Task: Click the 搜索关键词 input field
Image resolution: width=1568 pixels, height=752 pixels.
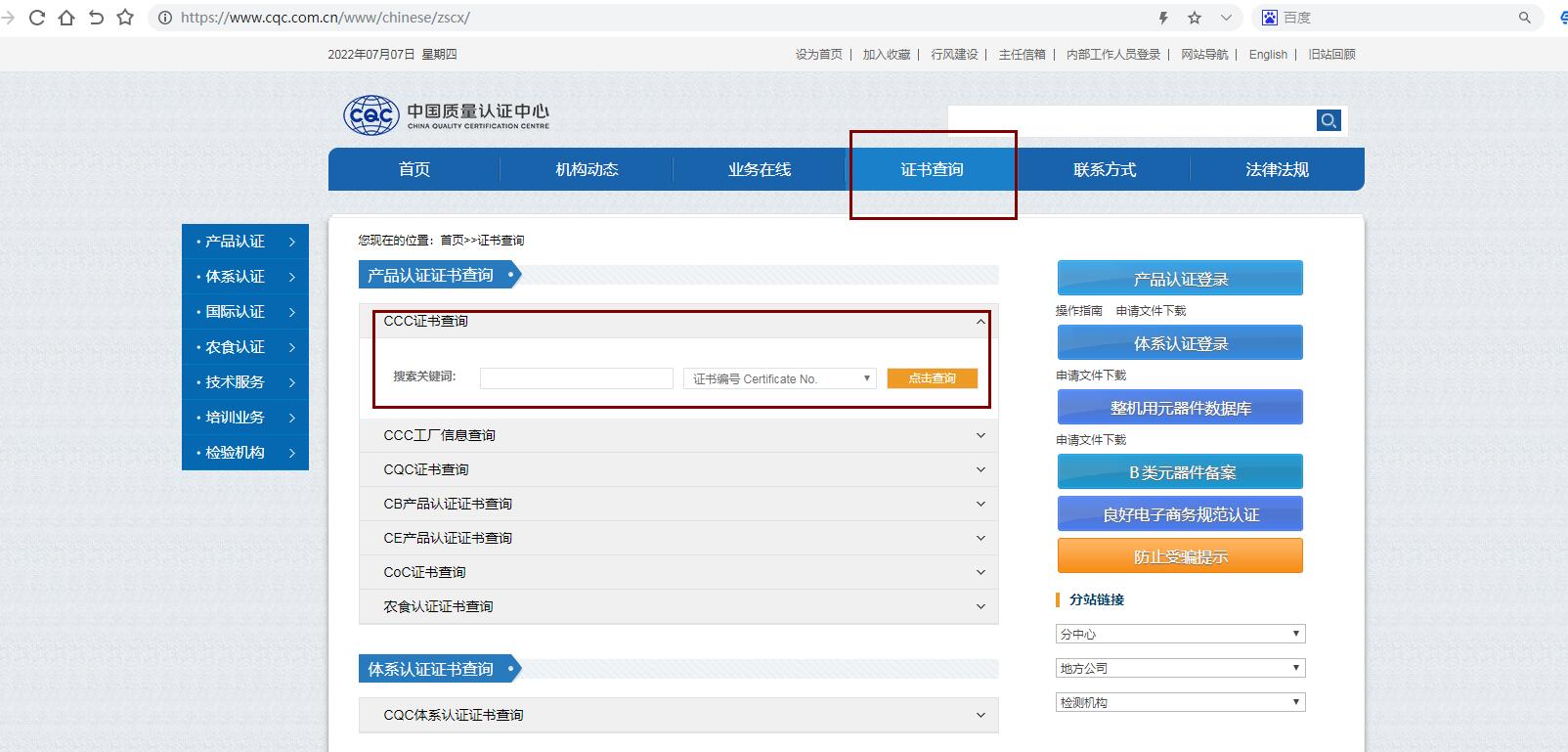Action: tap(576, 378)
